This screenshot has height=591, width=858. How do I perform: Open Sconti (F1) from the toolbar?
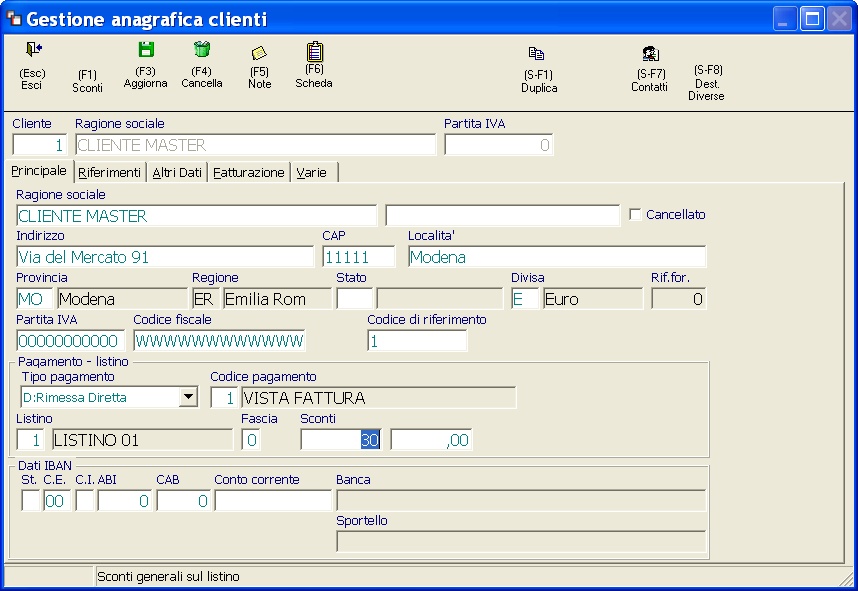87,81
